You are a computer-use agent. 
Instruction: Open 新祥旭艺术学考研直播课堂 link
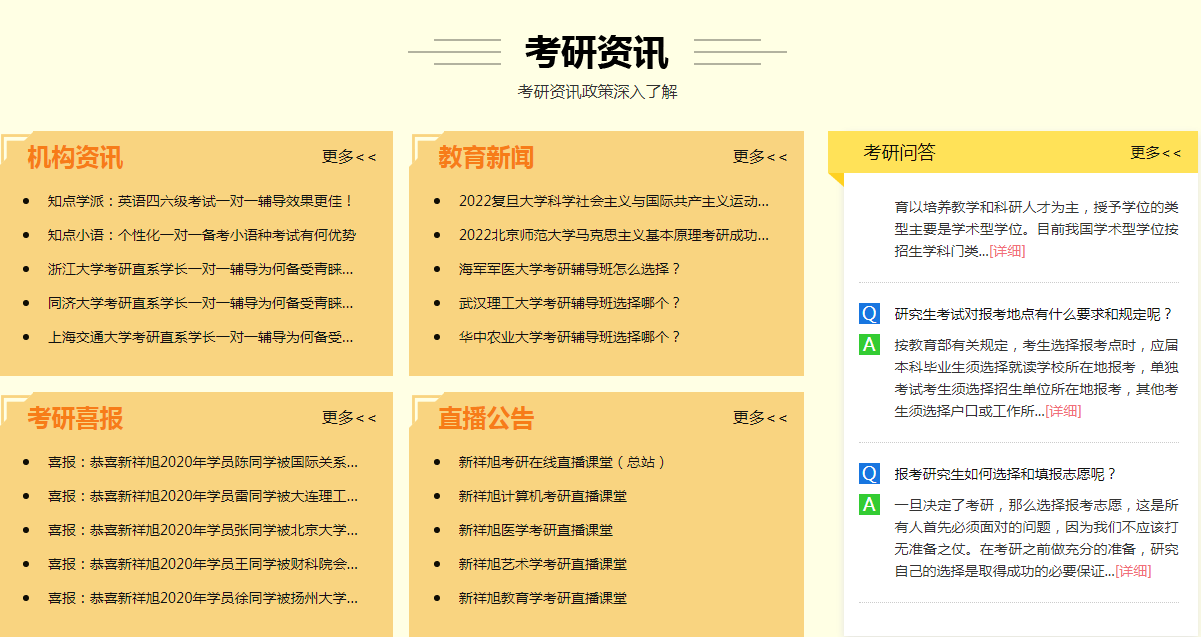543,564
